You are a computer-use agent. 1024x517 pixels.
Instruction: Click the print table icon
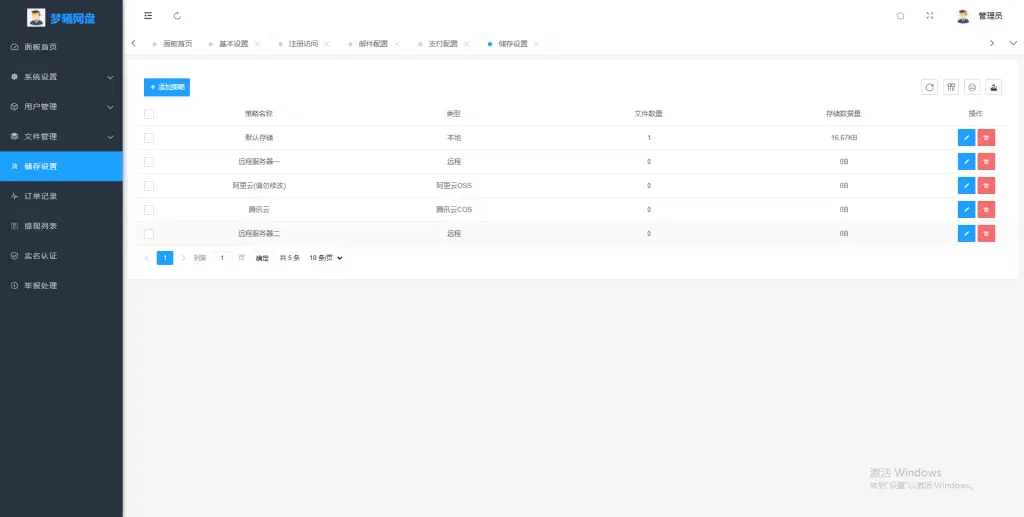[972, 87]
